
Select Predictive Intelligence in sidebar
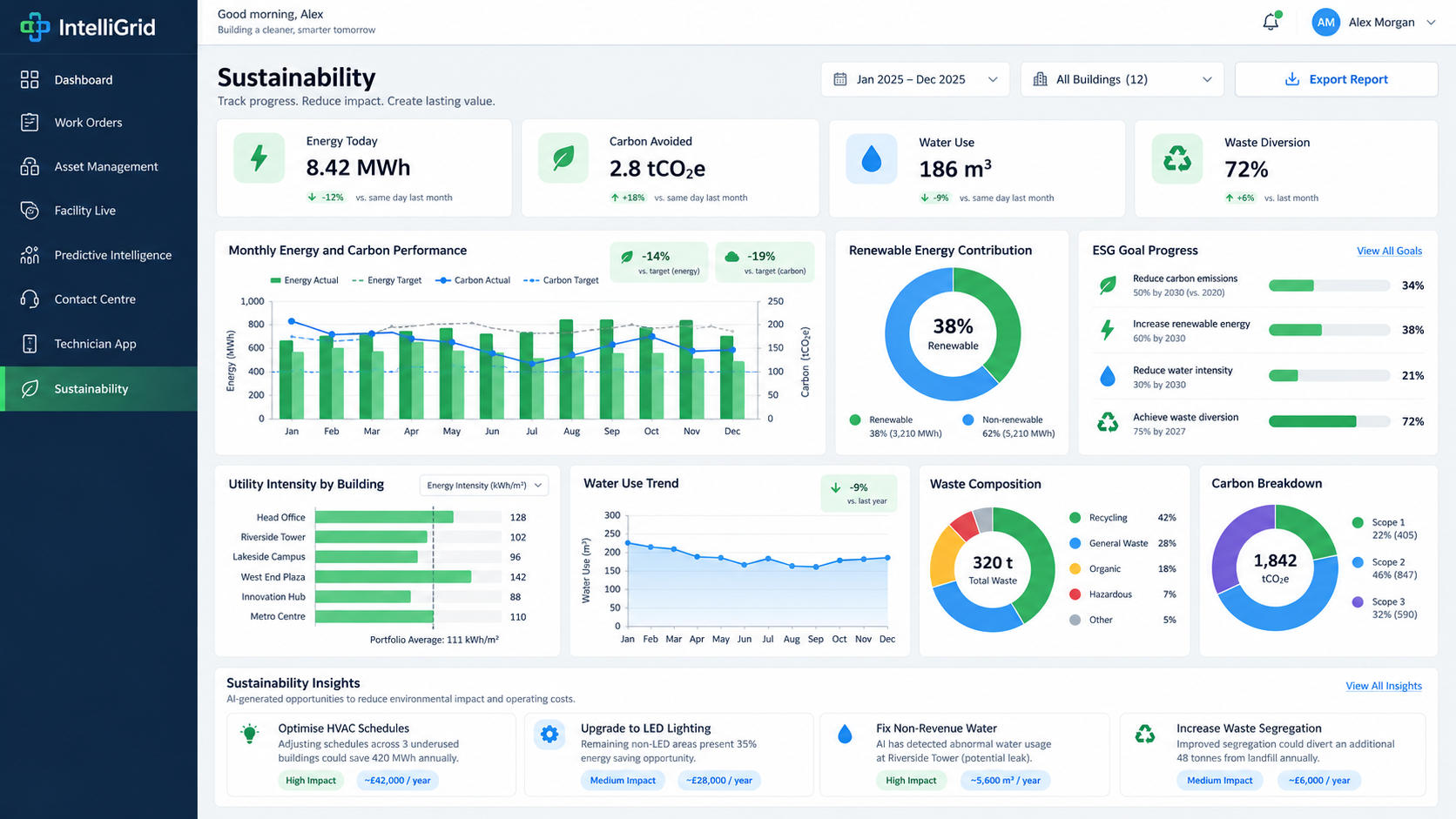tap(98, 255)
